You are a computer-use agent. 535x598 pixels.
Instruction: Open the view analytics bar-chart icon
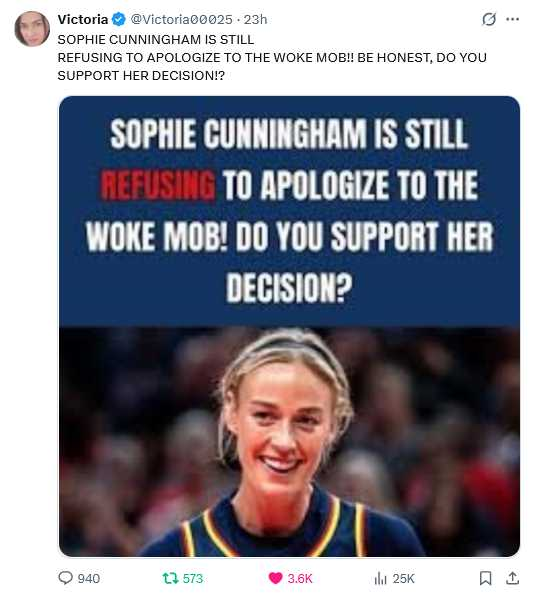[x=380, y=579]
